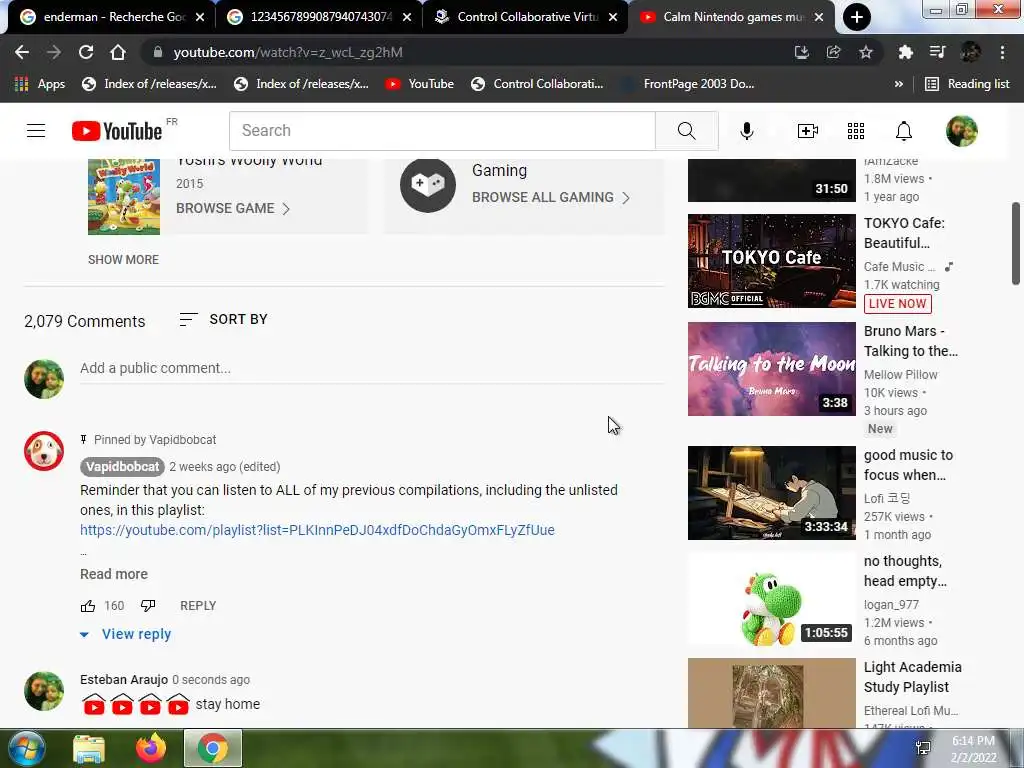Open the Vapidbobcat commenter avatar
Viewport: 1024px width, 768px height.
tap(44, 451)
